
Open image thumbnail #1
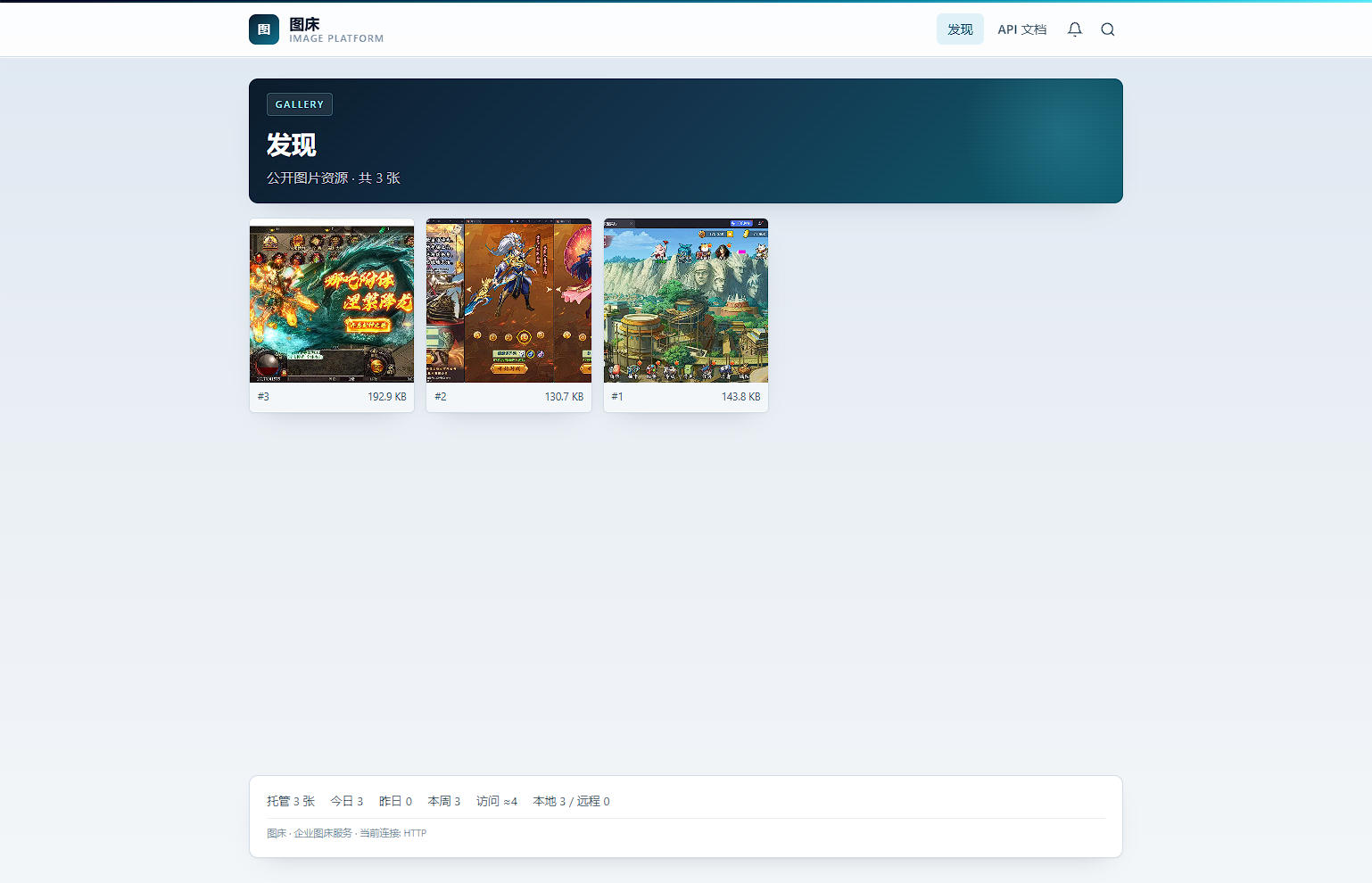(x=686, y=301)
